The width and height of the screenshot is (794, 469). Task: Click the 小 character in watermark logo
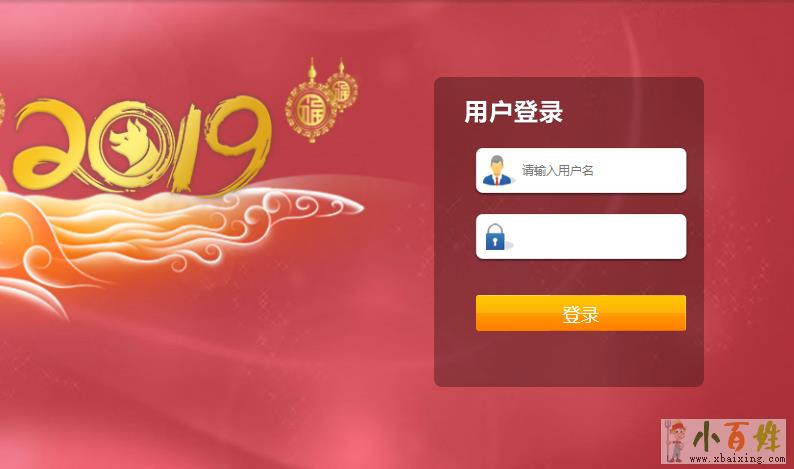pyautogui.click(x=707, y=437)
